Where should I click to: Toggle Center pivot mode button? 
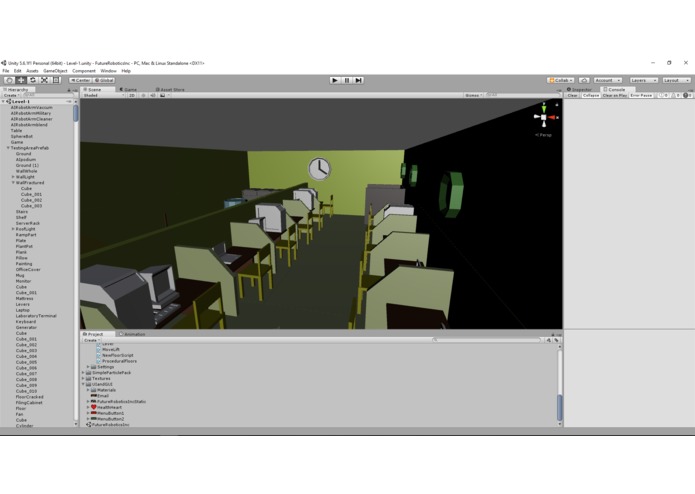pyautogui.click(x=80, y=80)
